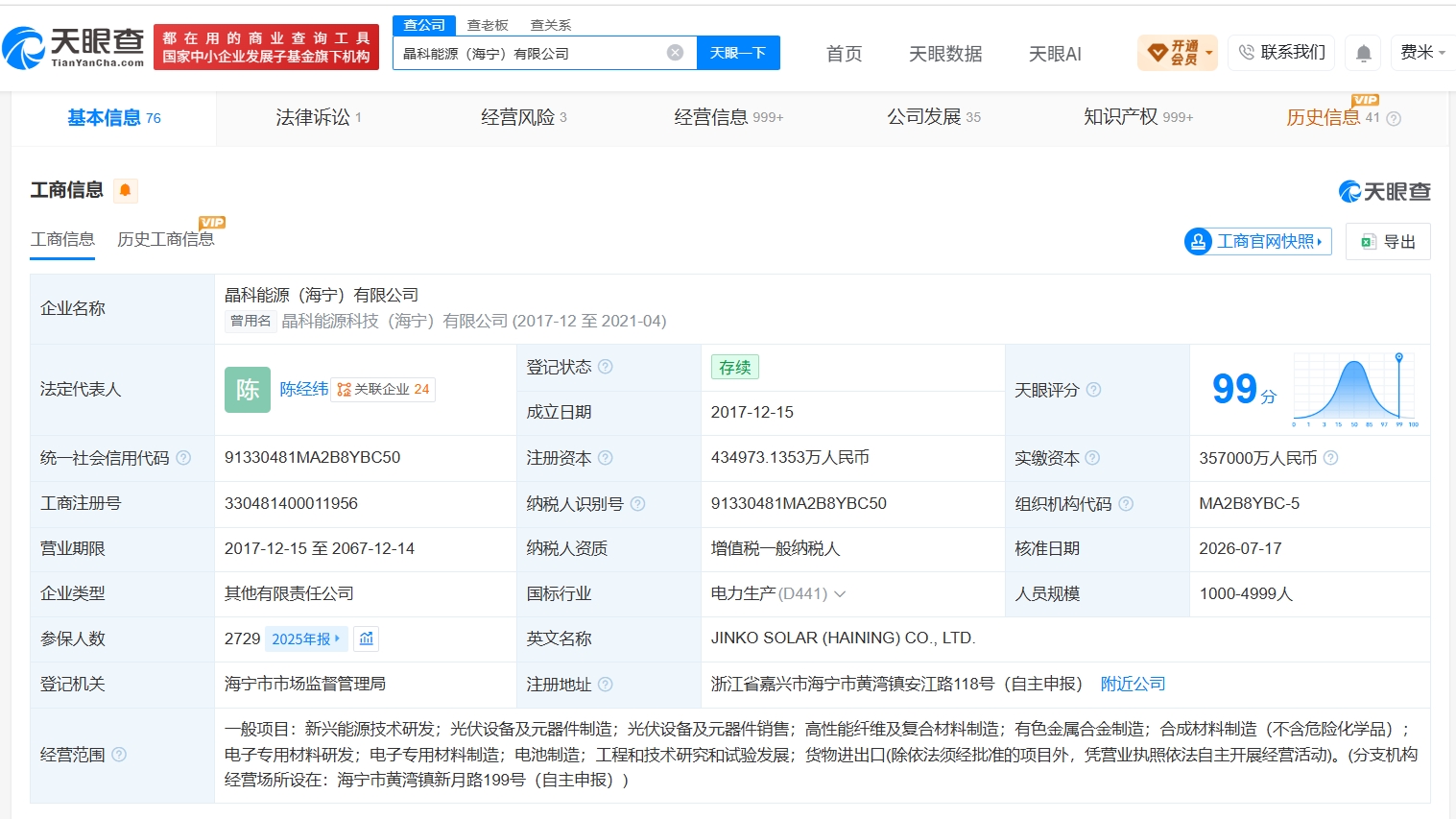The height and width of the screenshot is (819, 1456).
Task: Switch to the 法律诉讼 tab
Action: pyautogui.click(x=319, y=117)
